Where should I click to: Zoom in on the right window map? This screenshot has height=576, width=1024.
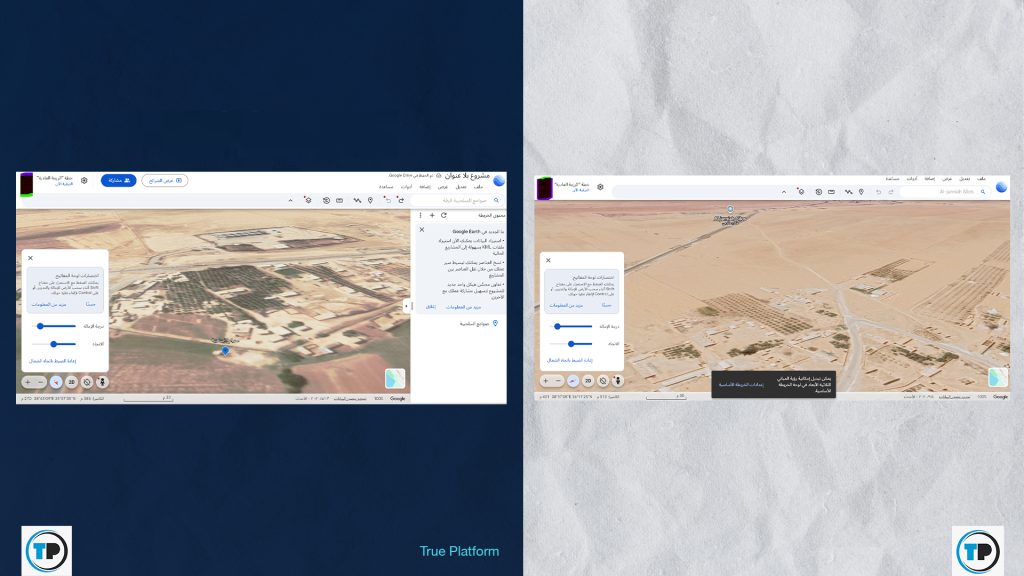pyautogui.click(x=545, y=381)
